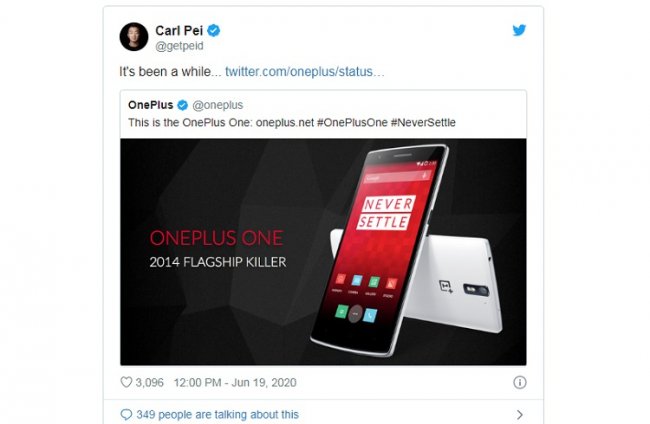Open the twitter.com/oneplus/status link
This screenshot has height=424, width=650.
click(305, 72)
